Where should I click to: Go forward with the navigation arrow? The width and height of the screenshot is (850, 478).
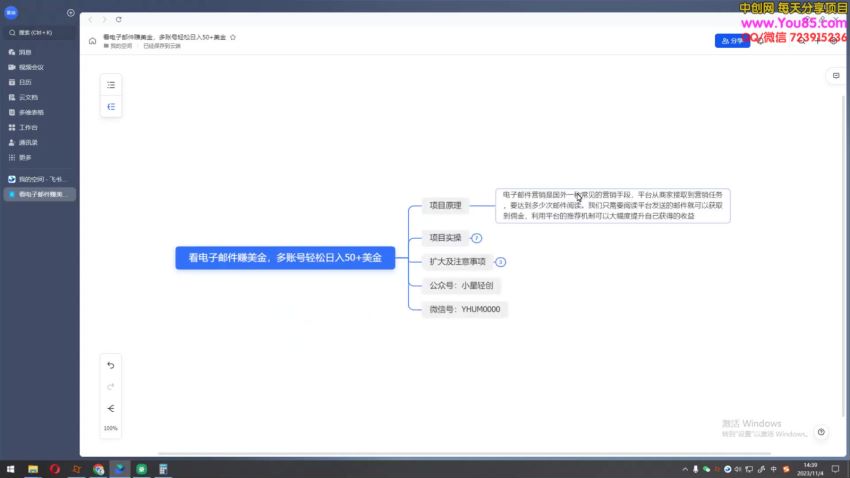[x=104, y=20]
